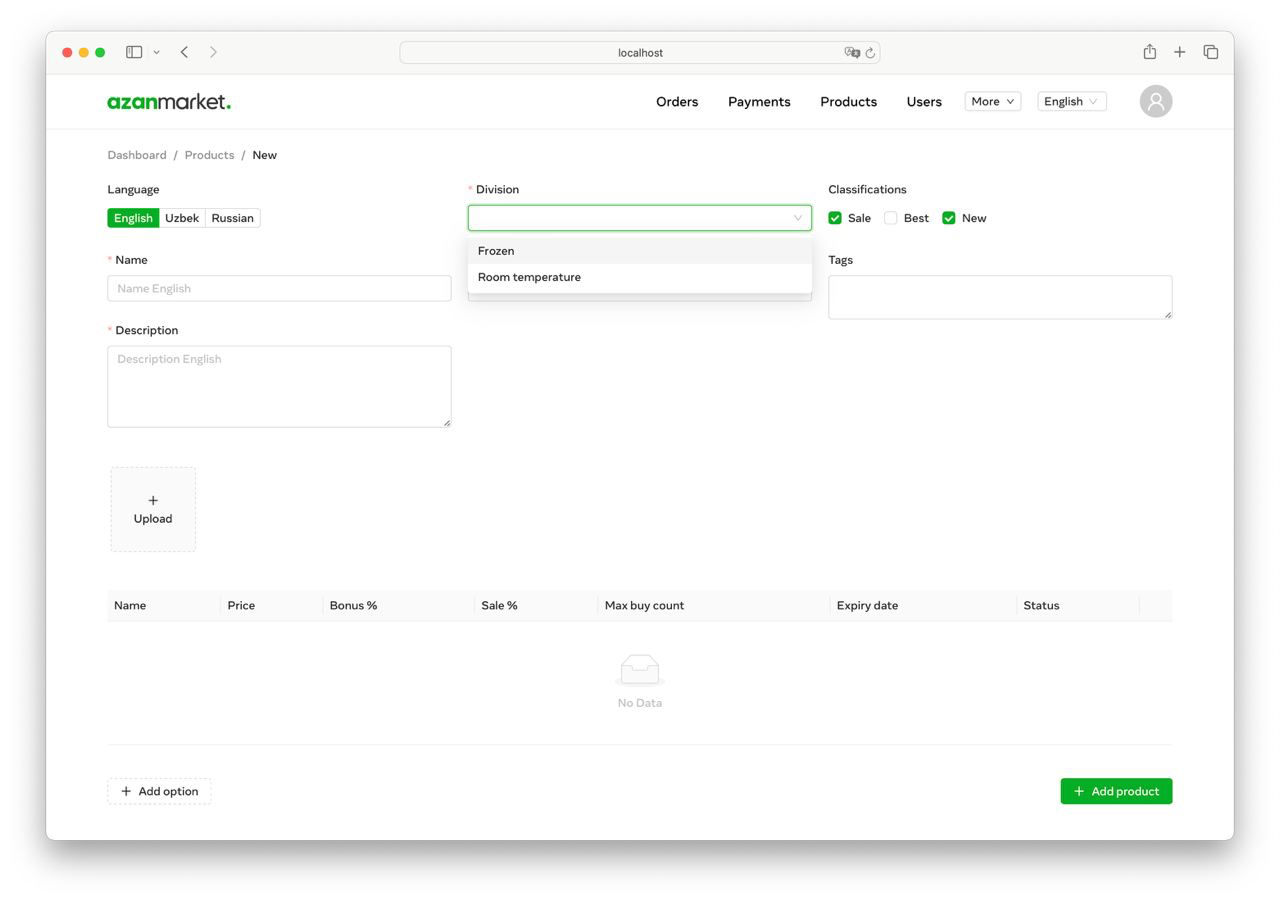Image resolution: width=1280 pixels, height=901 pixels.
Task: Open the user profile avatar menu
Action: tap(1155, 101)
